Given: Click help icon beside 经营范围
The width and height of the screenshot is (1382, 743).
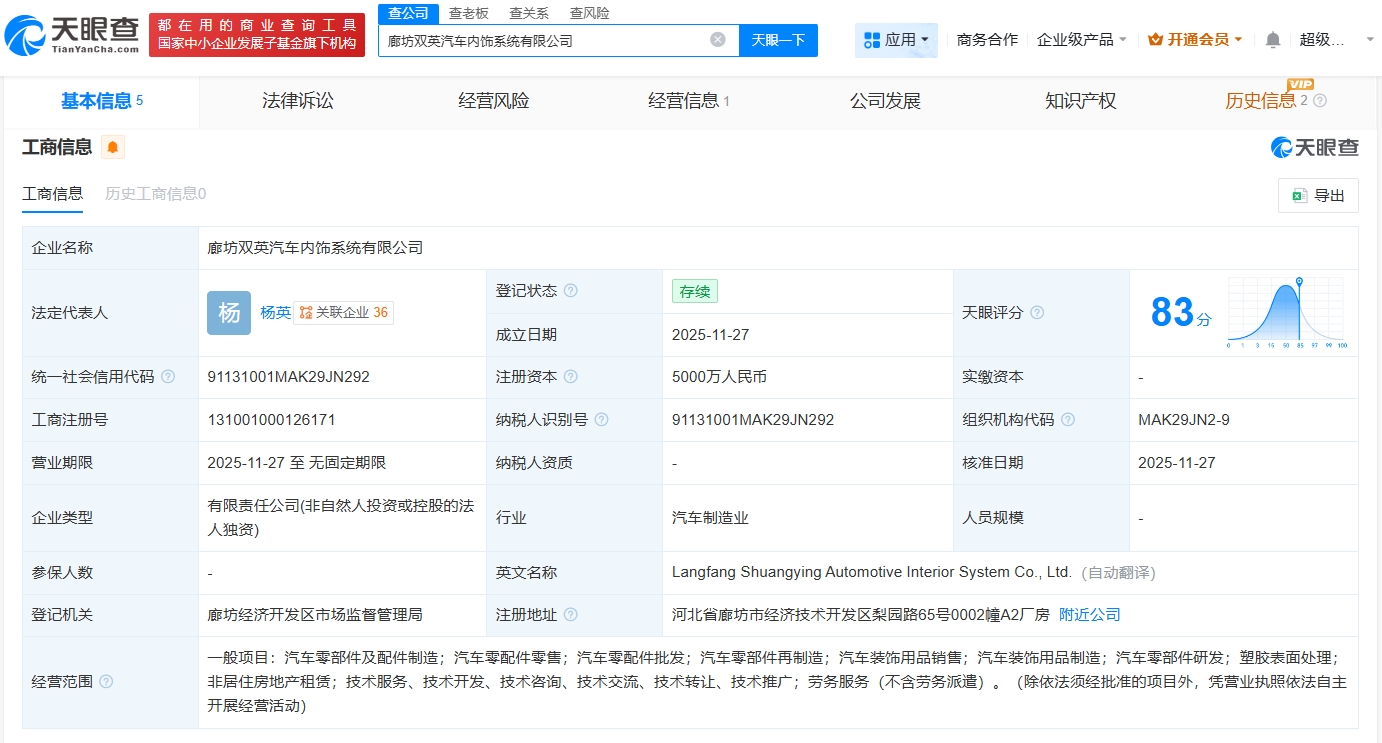Looking at the screenshot, I should (x=106, y=682).
